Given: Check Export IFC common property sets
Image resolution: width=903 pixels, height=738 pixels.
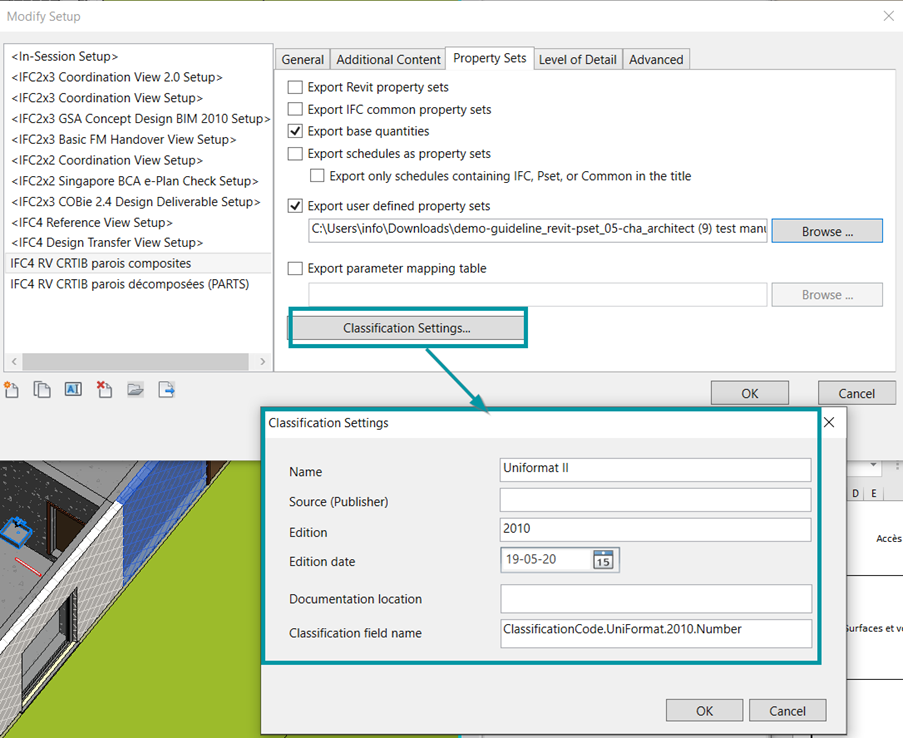Looking at the screenshot, I should 295,110.
